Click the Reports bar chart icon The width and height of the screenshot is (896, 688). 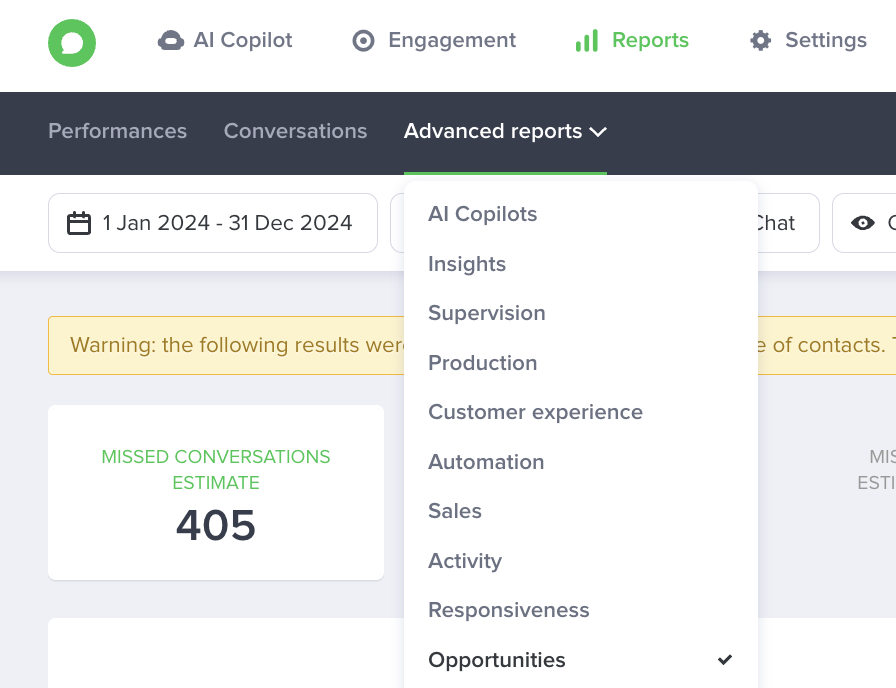[x=587, y=41]
